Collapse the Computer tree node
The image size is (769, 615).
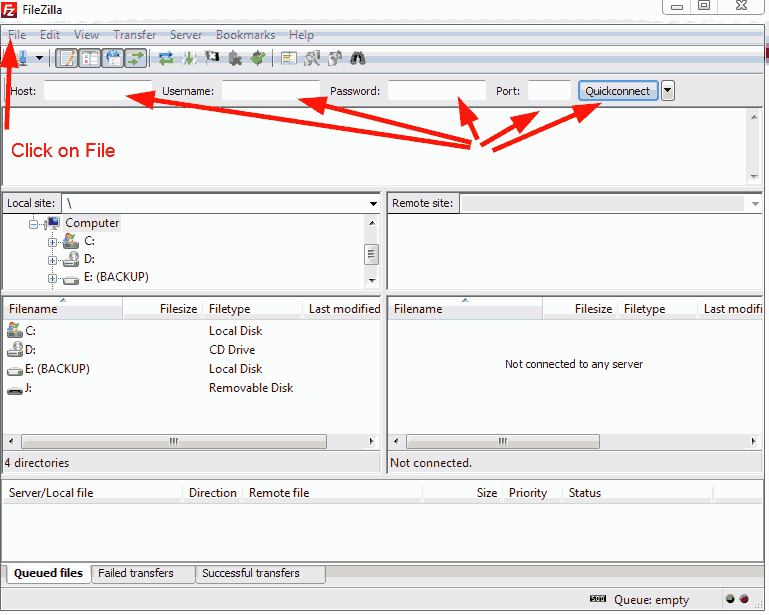point(33,224)
